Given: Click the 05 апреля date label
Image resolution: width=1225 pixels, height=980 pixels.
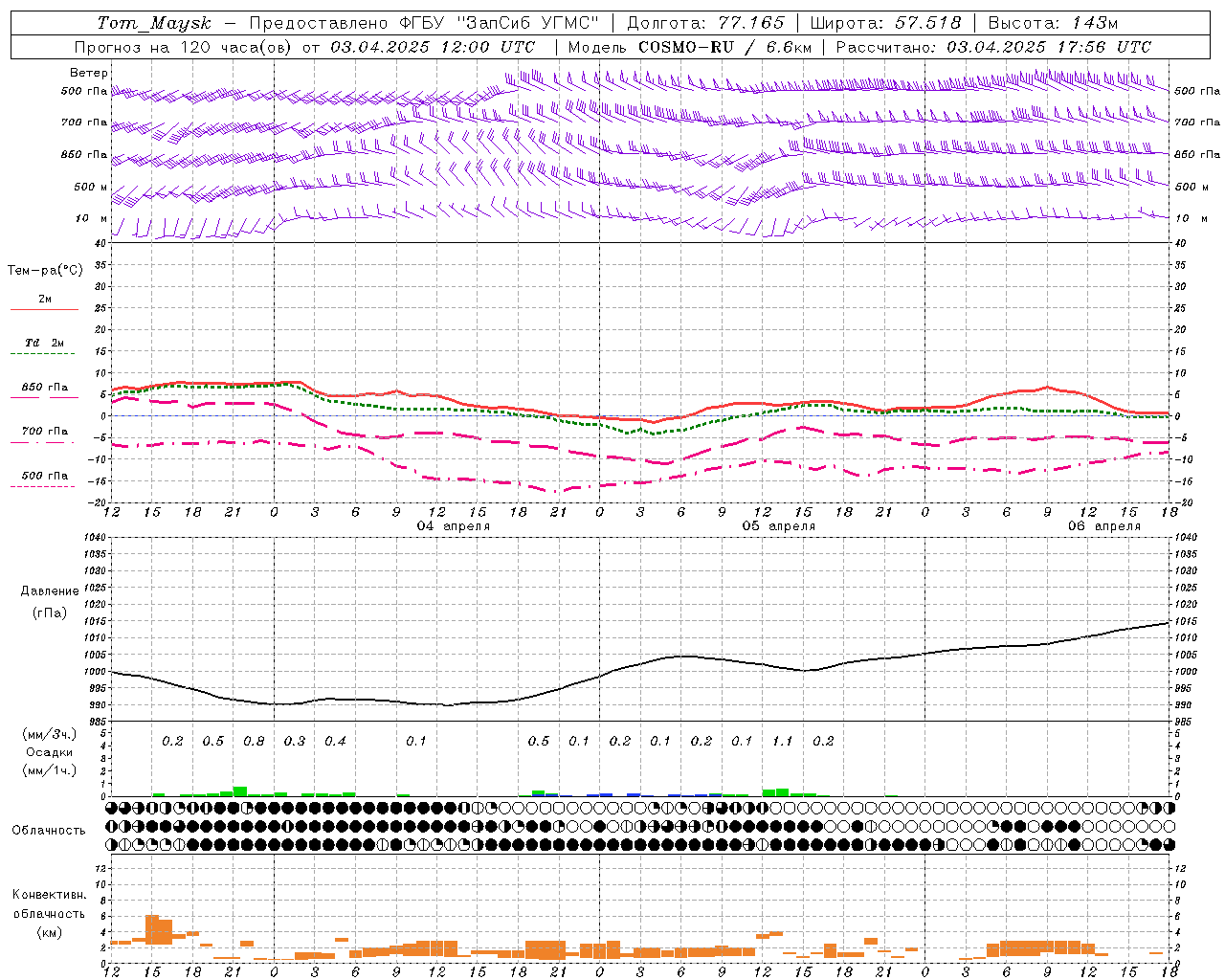Looking at the screenshot, I should pyautogui.click(x=779, y=526).
